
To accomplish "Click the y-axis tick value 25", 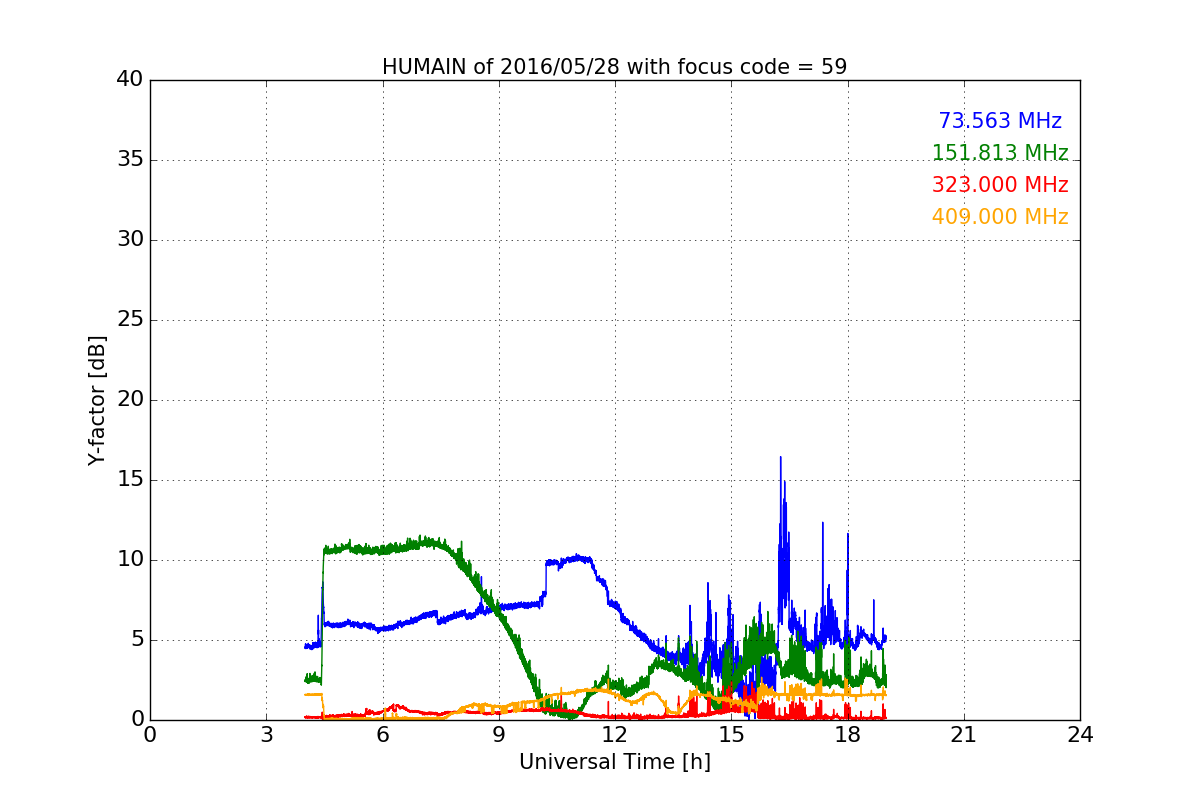I will pos(130,320).
